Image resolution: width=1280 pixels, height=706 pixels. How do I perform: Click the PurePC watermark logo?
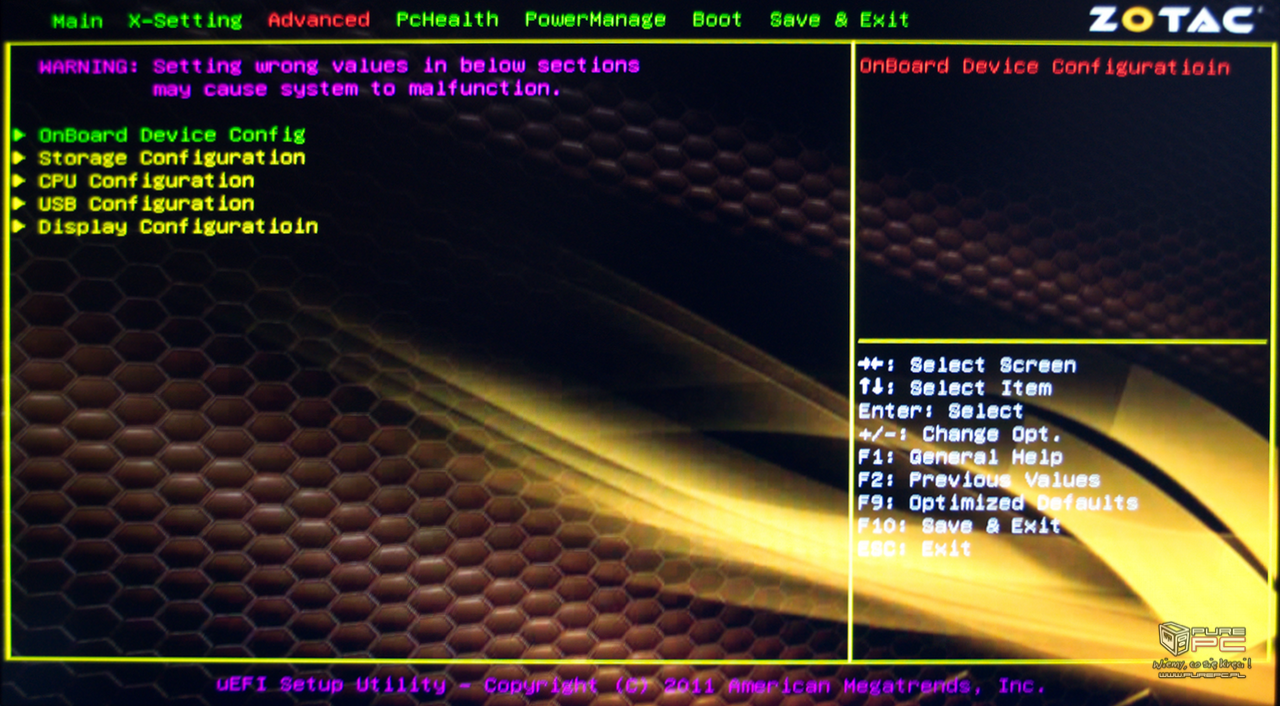[1203, 650]
